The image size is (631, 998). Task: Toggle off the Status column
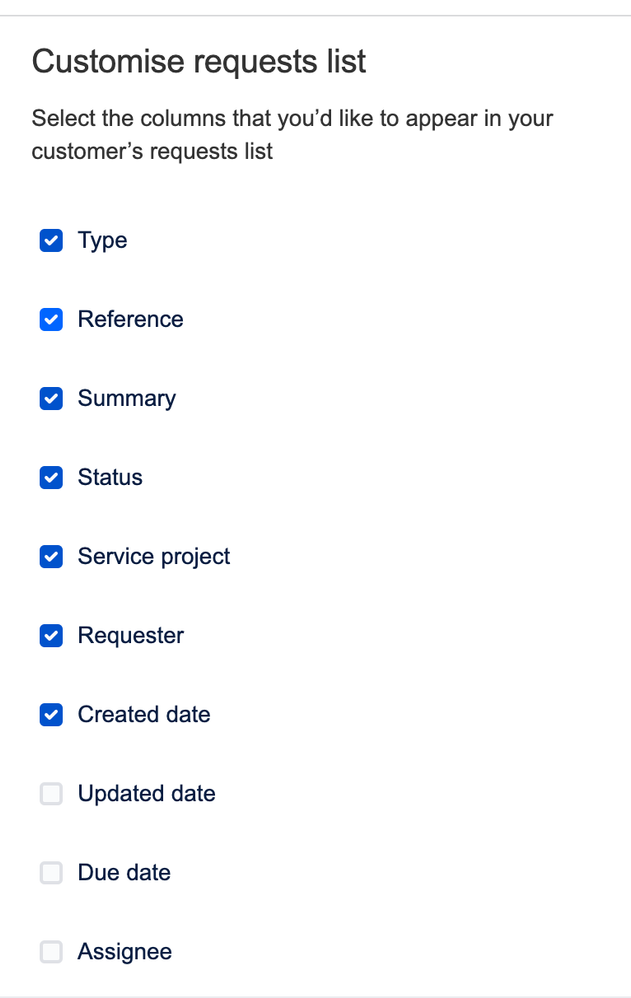[50, 477]
